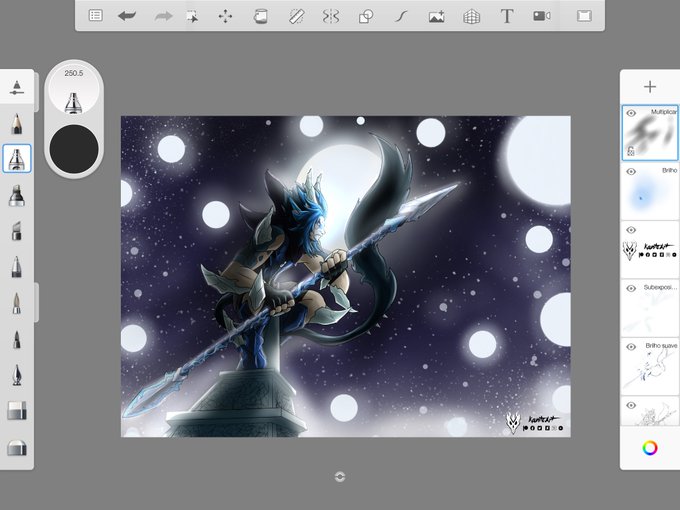Hide the Brilho layer
Screen dimensions: 680x510
click(631, 171)
